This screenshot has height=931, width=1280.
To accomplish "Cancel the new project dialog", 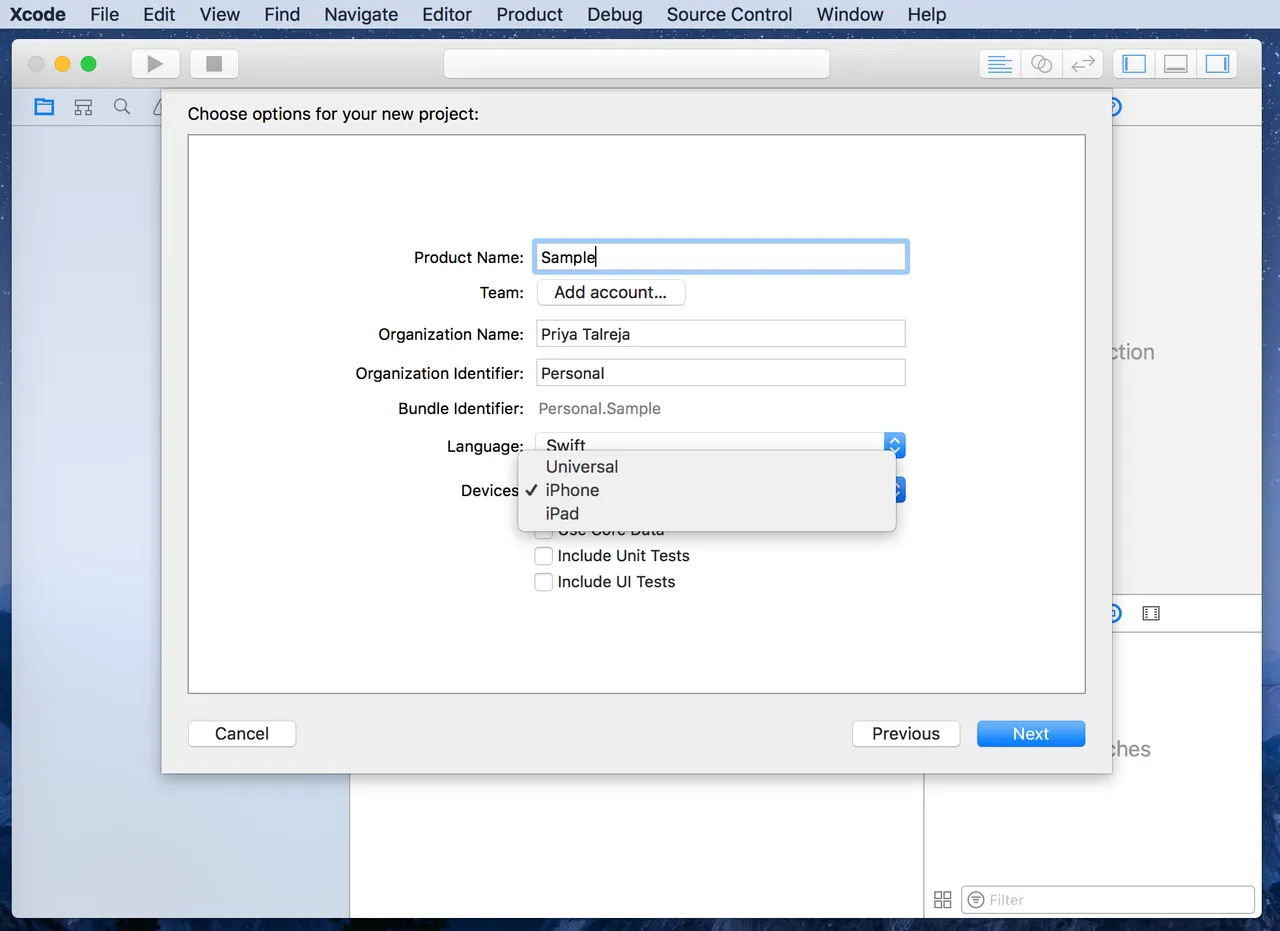I will coord(242,734).
